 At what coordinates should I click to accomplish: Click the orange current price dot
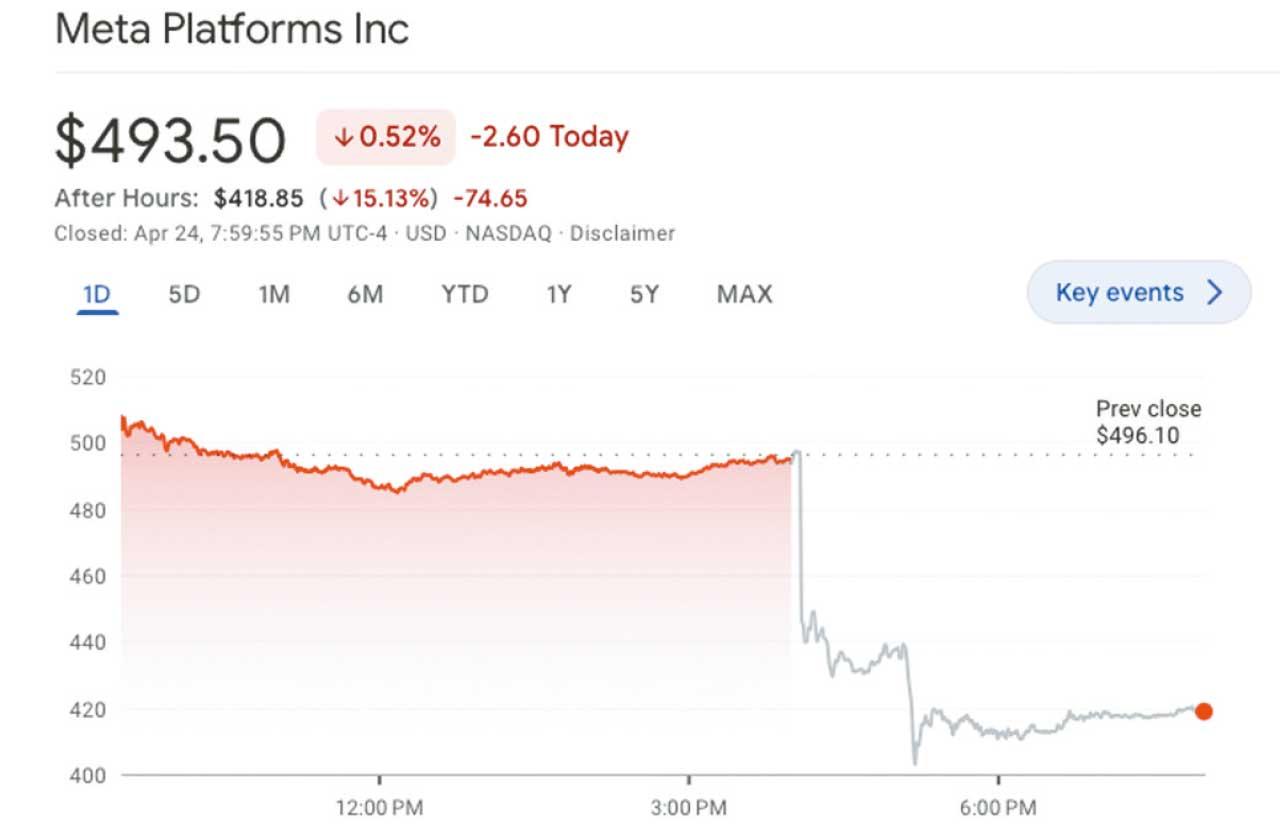coord(1203,711)
